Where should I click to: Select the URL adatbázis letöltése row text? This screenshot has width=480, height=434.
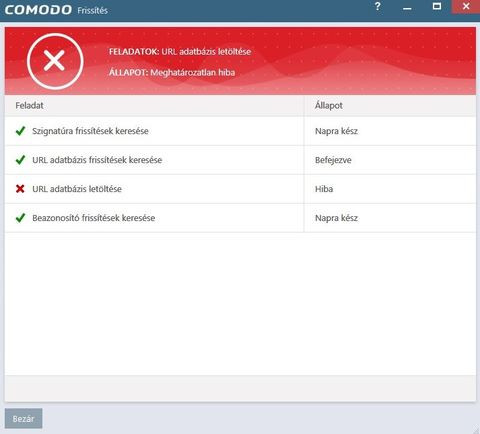(x=77, y=189)
